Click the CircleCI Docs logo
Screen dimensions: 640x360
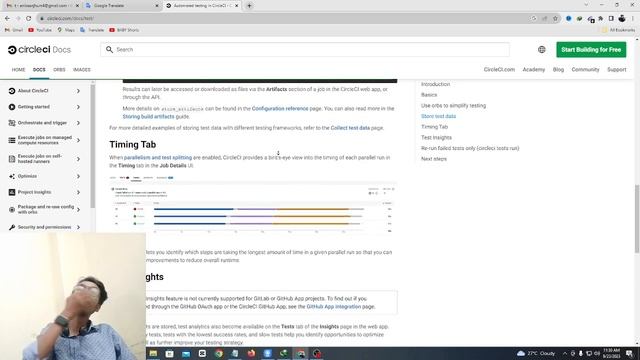(x=39, y=49)
